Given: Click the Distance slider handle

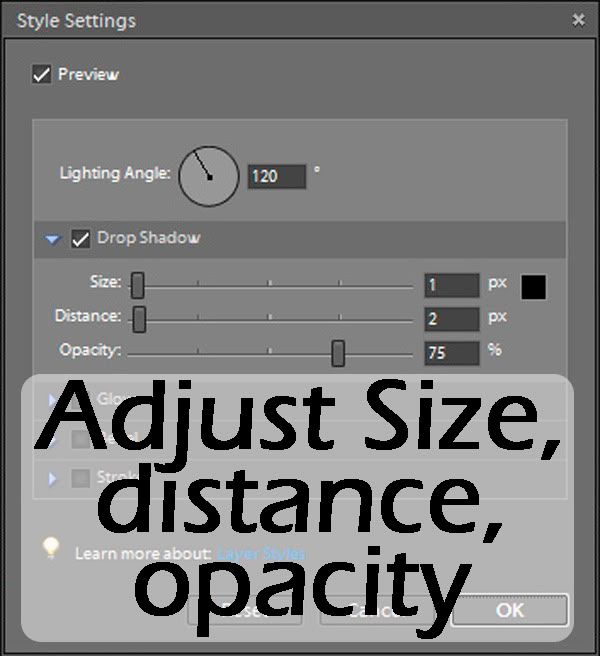Looking at the screenshot, I should (x=139, y=319).
